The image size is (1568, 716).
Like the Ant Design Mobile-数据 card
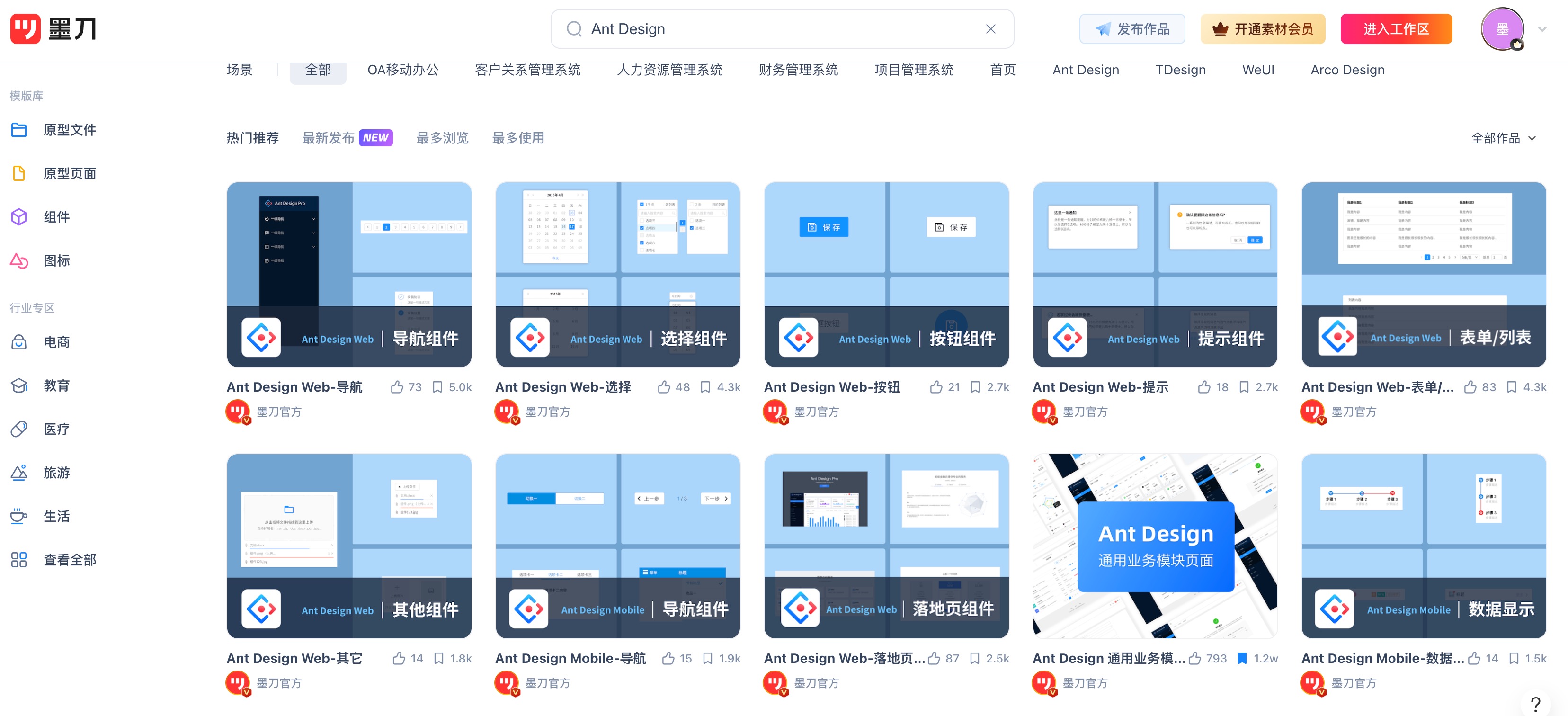pyautogui.click(x=1474, y=659)
